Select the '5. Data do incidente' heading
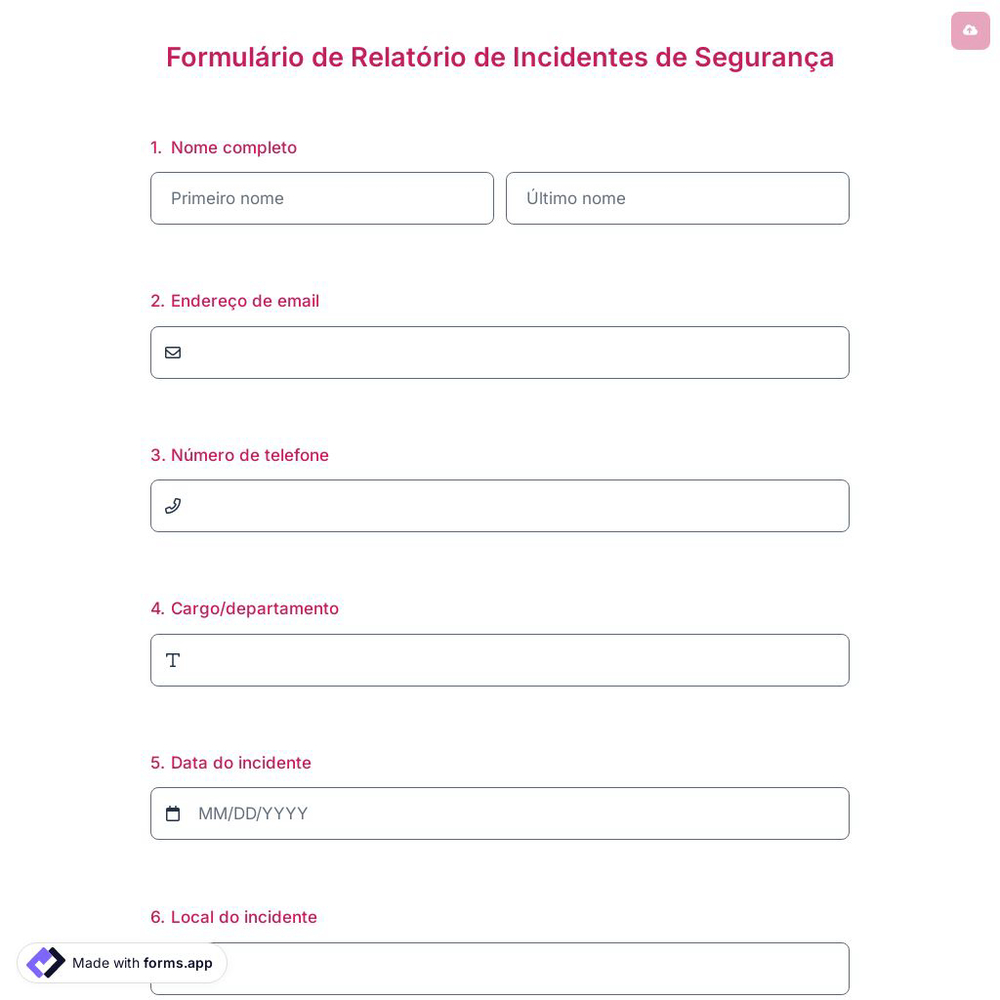The width and height of the screenshot is (1000, 1000). point(230,762)
